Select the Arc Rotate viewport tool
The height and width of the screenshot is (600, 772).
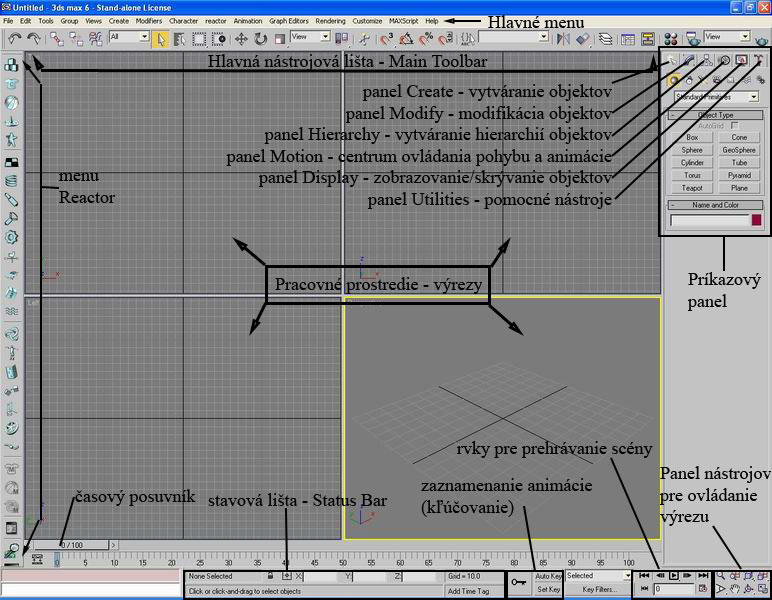[x=749, y=589]
